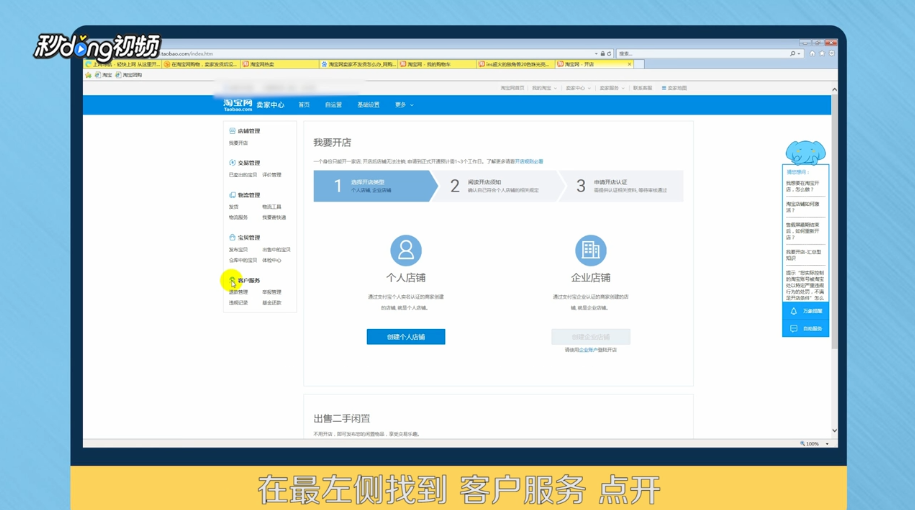Click the page scrollbar up arrow

pos(834,90)
